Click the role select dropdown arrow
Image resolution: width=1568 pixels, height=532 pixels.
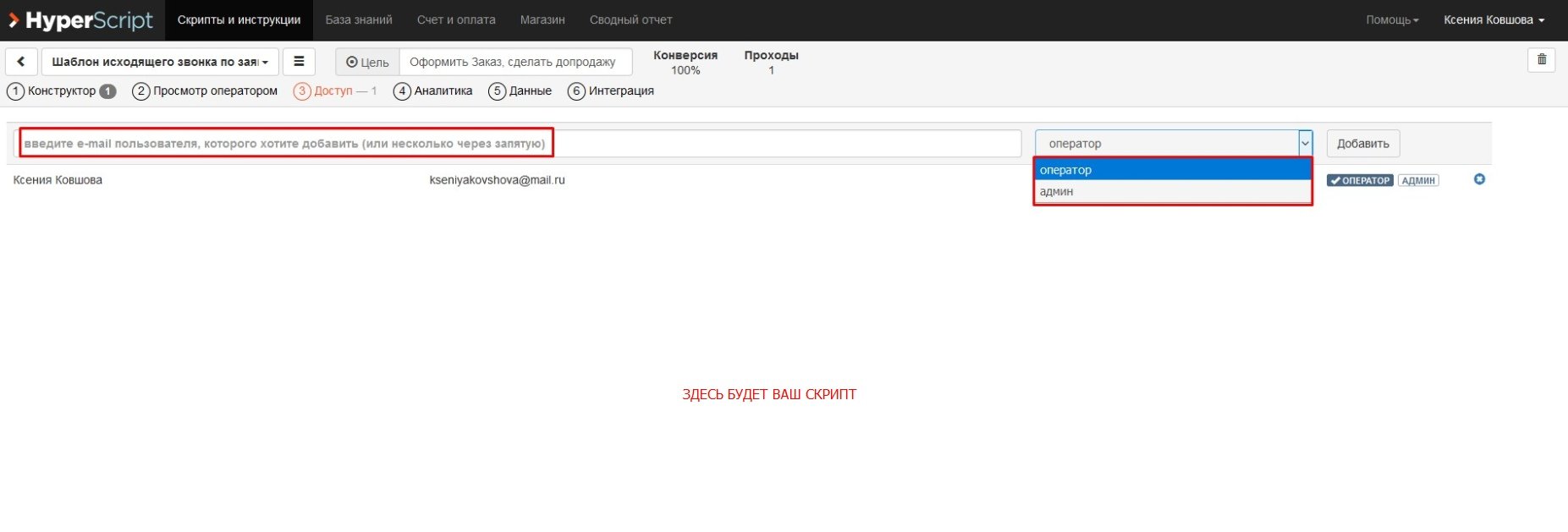[1305, 143]
